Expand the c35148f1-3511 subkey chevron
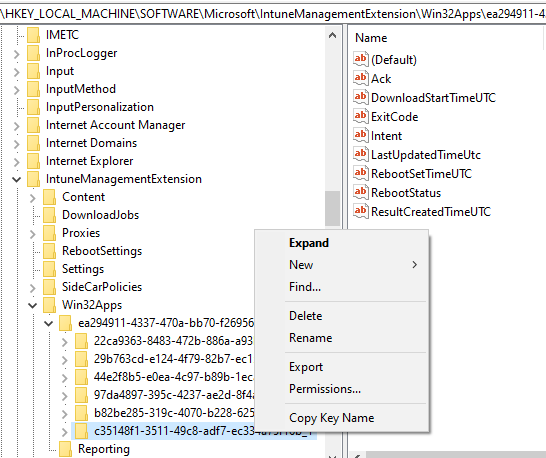 coord(65,432)
